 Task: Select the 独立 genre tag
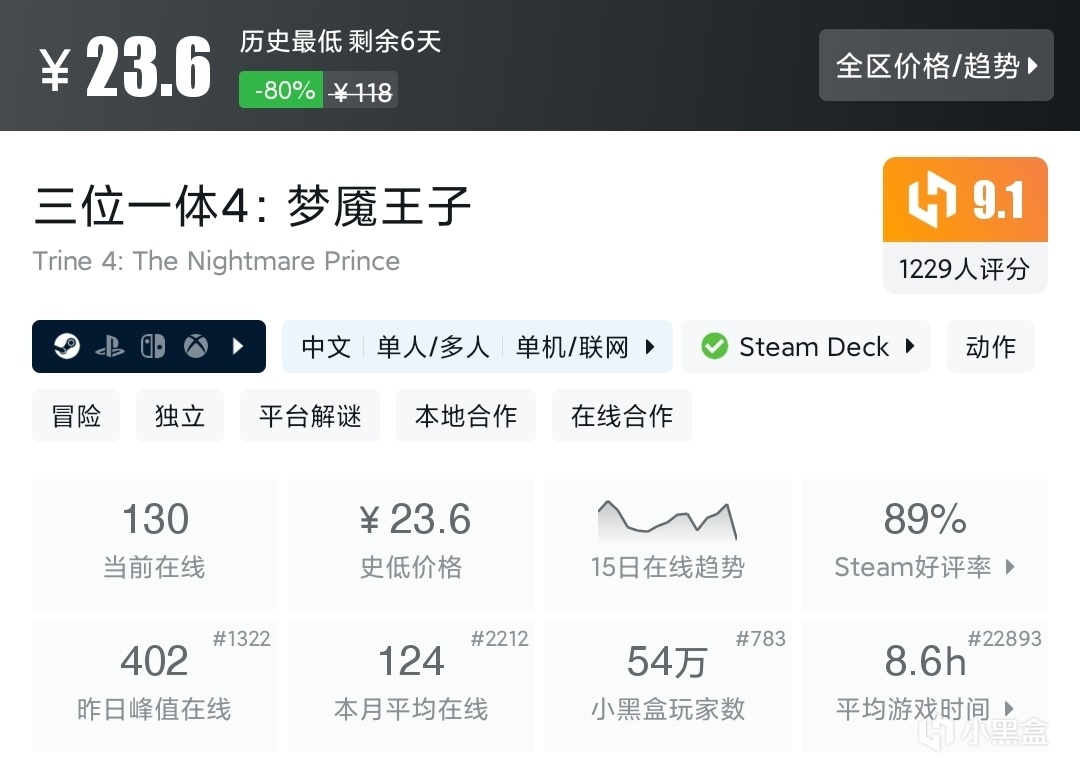click(x=180, y=416)
